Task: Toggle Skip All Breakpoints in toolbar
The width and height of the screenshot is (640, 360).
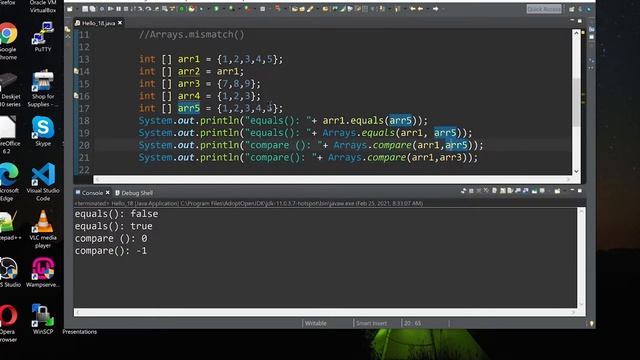Action: pyautogui.click(x=102, y=9)
